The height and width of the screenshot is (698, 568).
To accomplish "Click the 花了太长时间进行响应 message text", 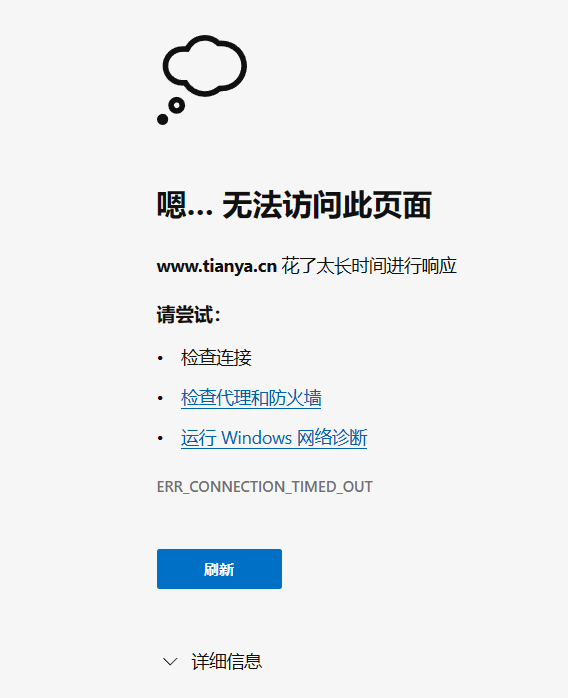I will point(369,266).
